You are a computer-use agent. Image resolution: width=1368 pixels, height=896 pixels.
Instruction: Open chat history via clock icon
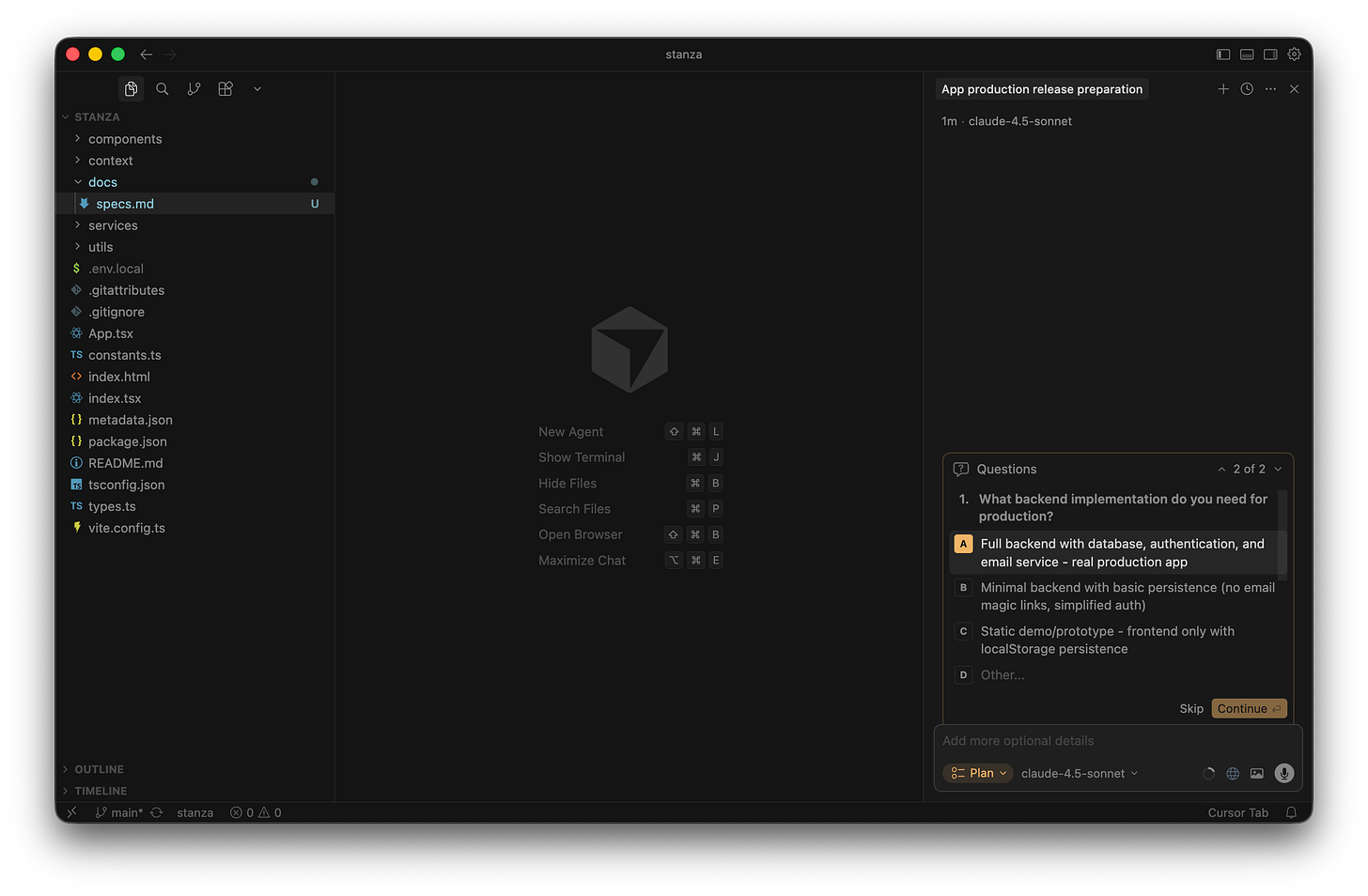1247,88
